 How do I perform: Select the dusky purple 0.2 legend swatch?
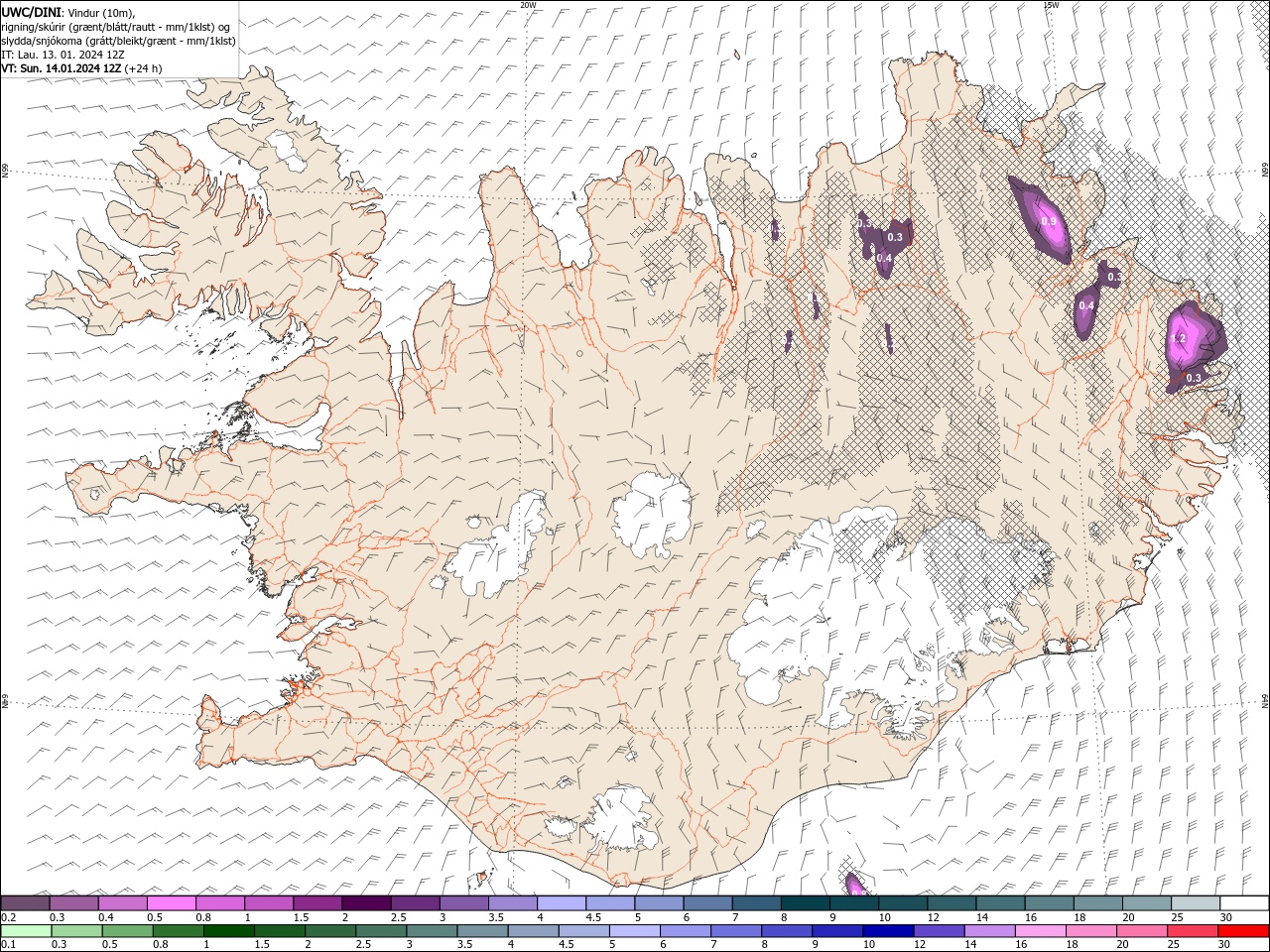25,903
